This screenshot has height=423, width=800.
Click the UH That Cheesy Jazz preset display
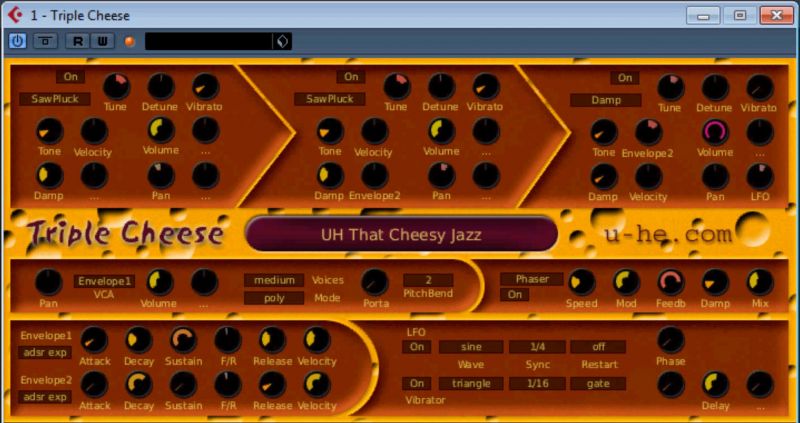click(x=401, y=235)
